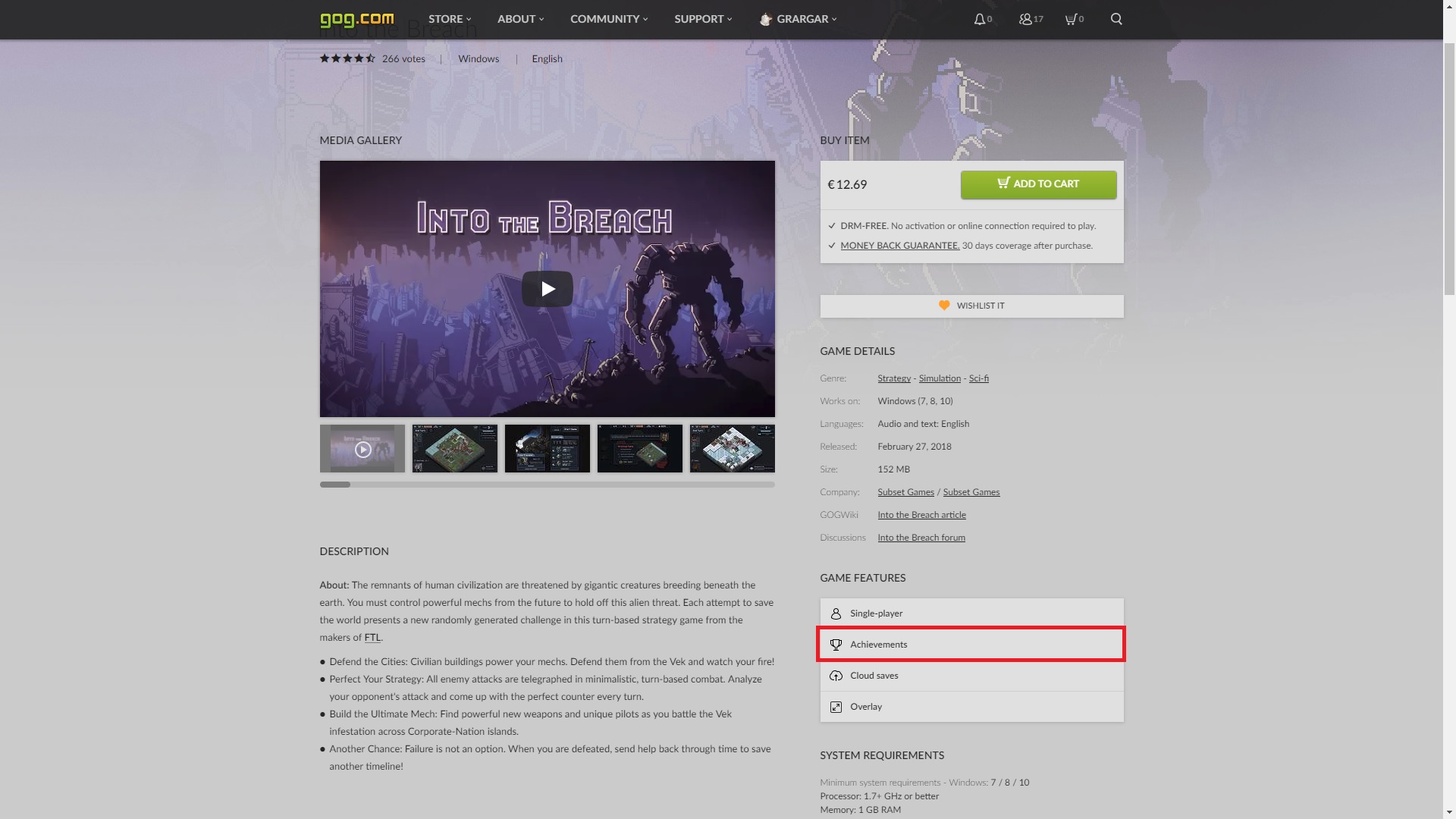Viewport: 1456px width, 819px height.
Task: Open the first Subset Games company link
Action: [905, 492]
